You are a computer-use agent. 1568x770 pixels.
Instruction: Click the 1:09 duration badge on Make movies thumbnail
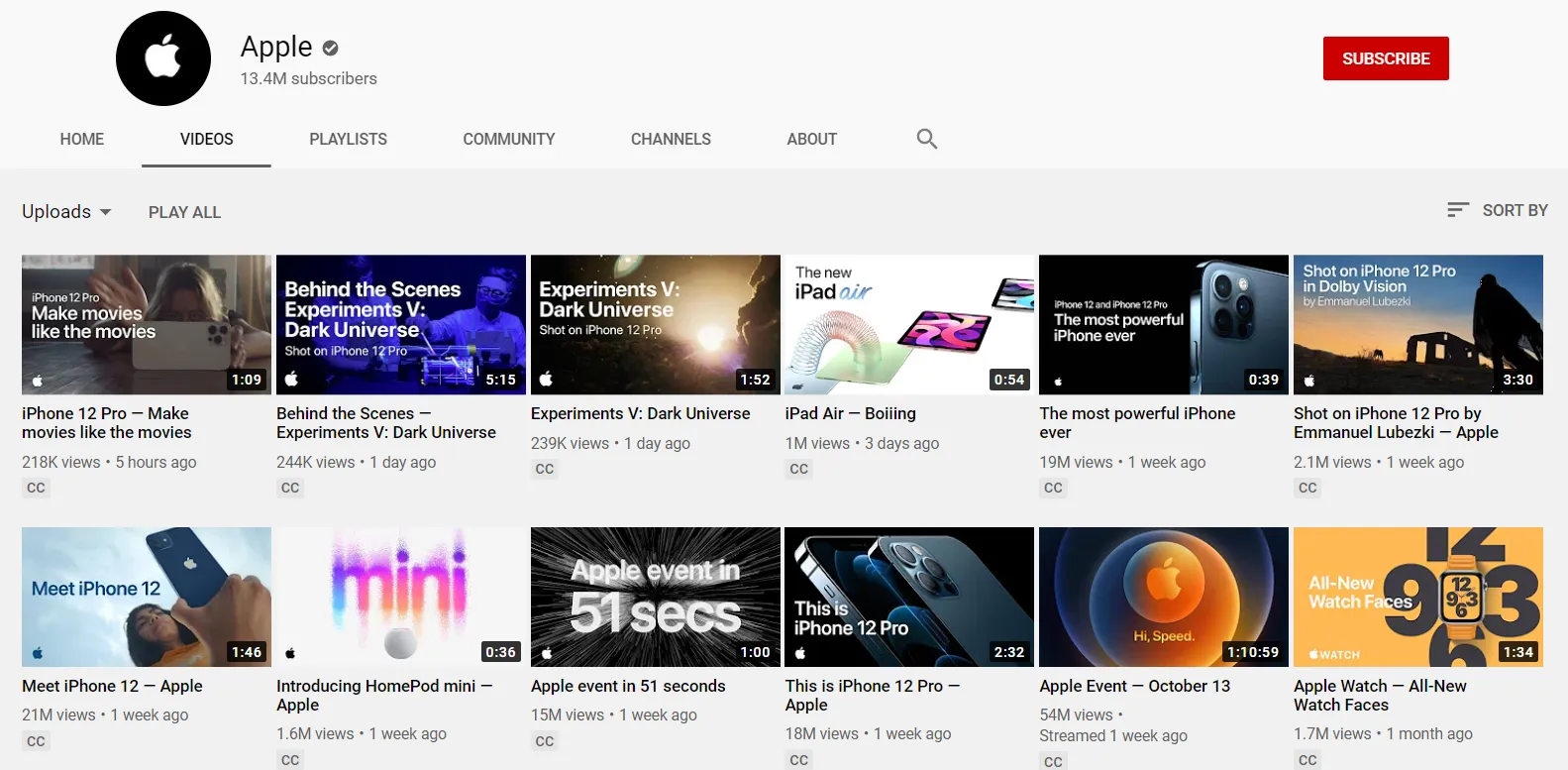(247, 380)
